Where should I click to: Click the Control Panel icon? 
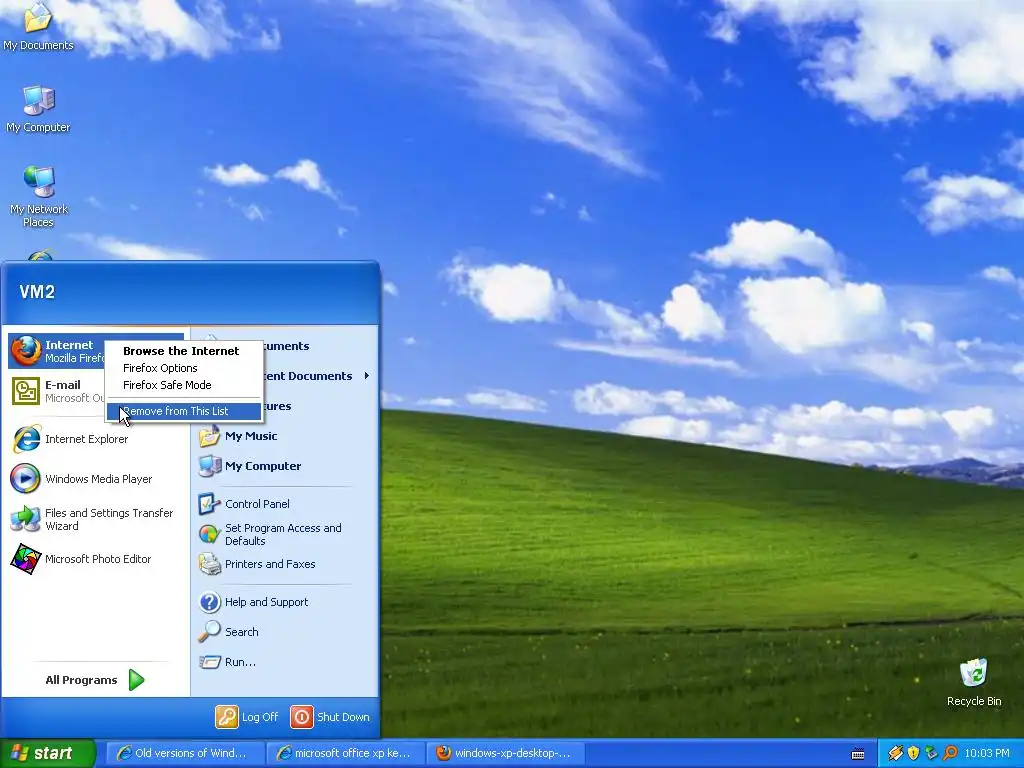point(210,504)
